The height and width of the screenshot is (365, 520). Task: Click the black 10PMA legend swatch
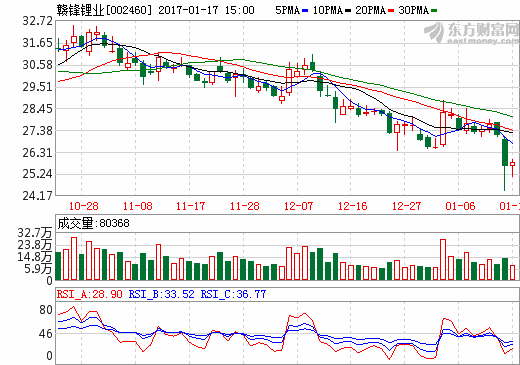(x=348, y=11)
